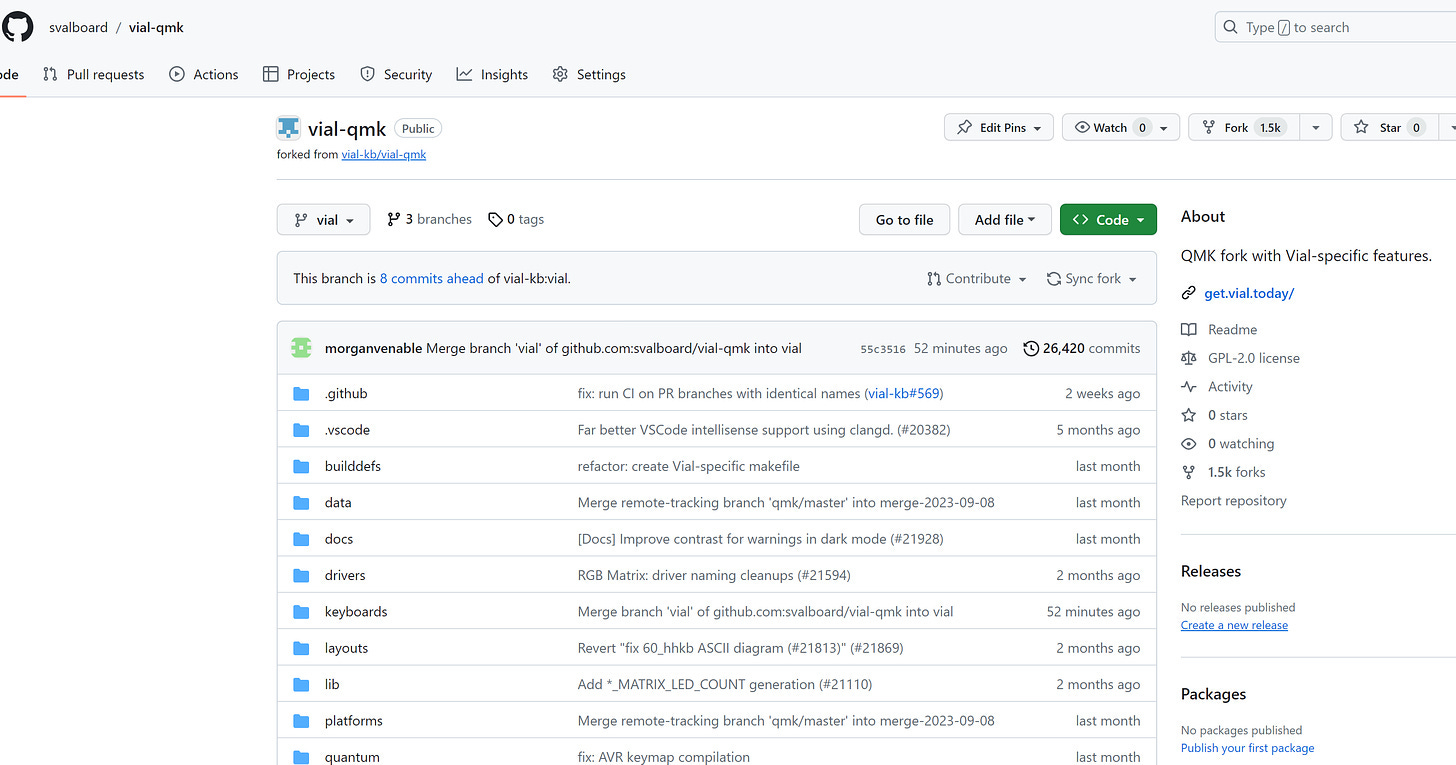The image size is (1456, 765).
Task: Open the repository Settings tab
Action: [x=589, y=74]
